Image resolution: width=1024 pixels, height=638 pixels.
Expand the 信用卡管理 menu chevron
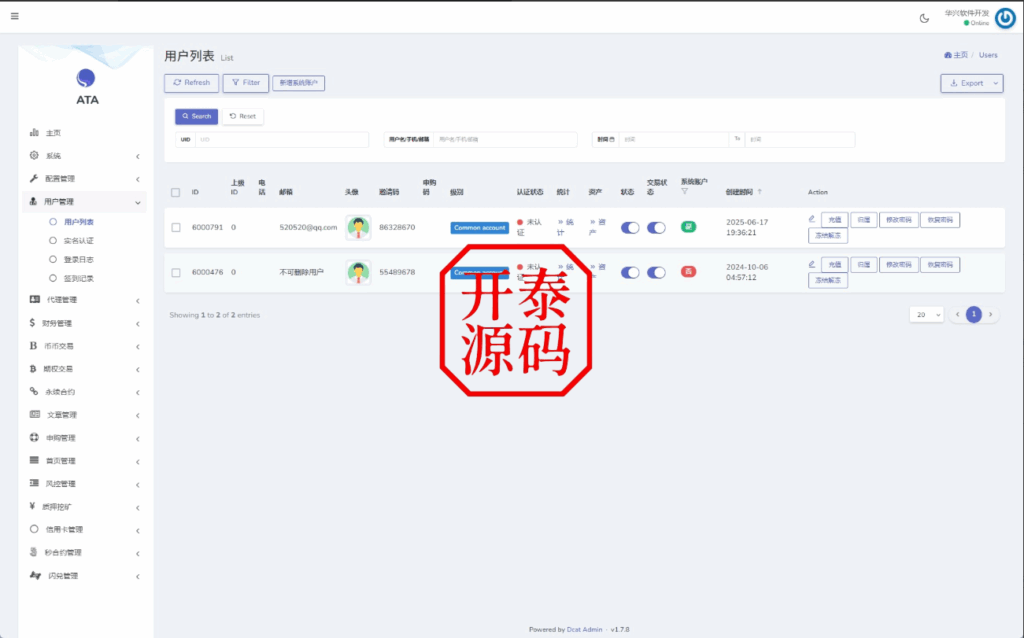click(138, 530)
